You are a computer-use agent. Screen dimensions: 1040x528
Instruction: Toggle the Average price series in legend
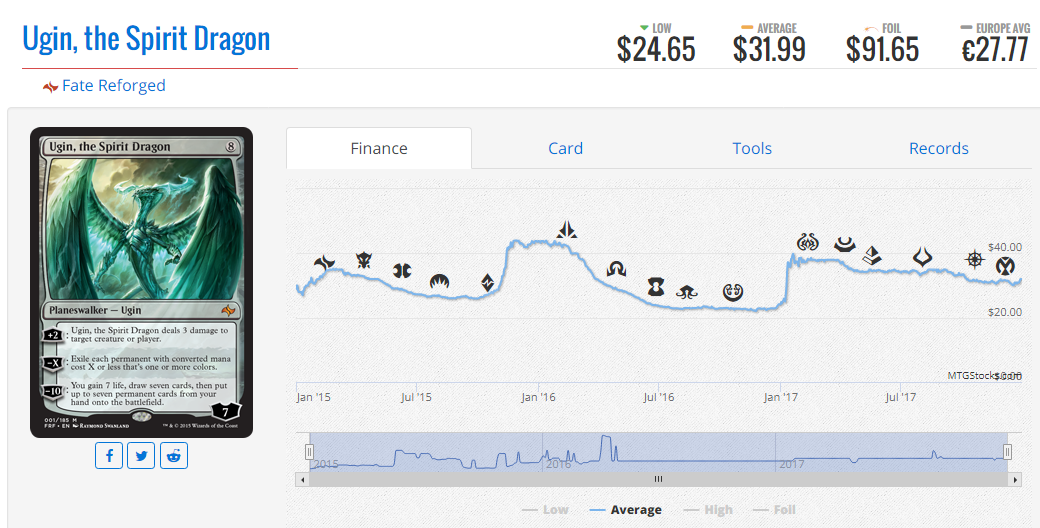(625, 509)
